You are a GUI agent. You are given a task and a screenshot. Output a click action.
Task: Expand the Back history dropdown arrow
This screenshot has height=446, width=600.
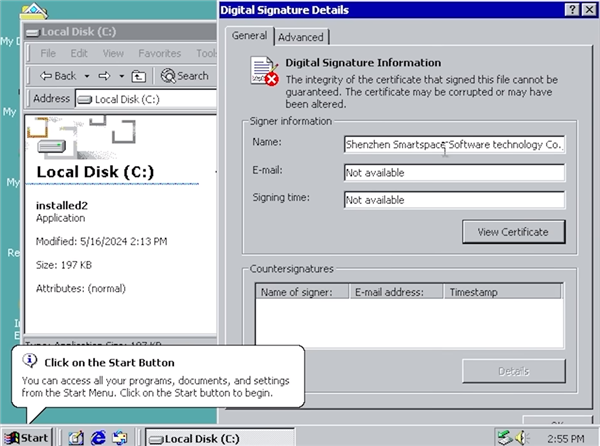(86, 76)
